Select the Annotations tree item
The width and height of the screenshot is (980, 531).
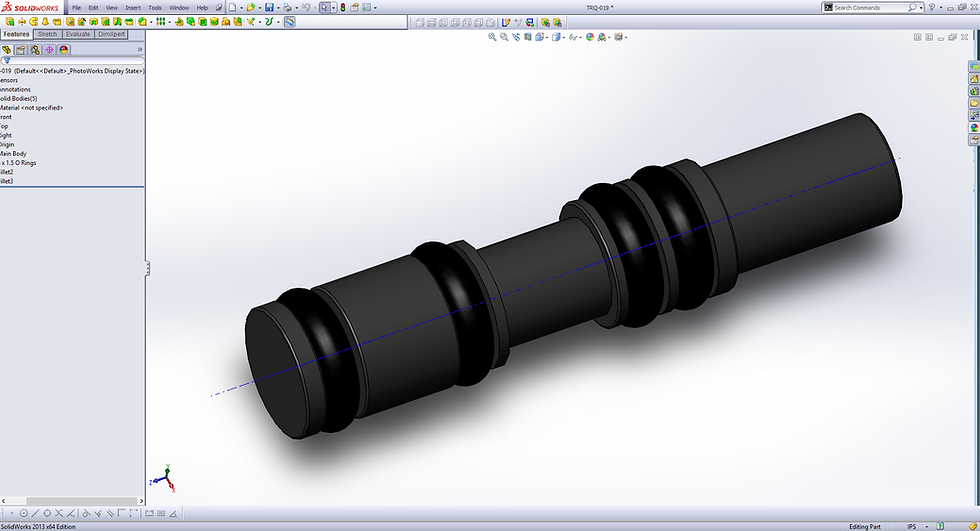coord(15,89)
